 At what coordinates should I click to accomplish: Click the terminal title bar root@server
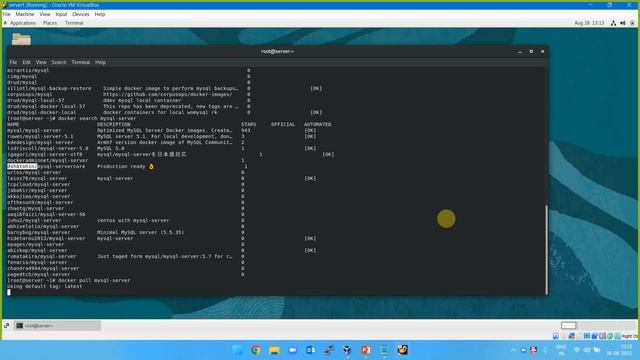coord(277,51)
